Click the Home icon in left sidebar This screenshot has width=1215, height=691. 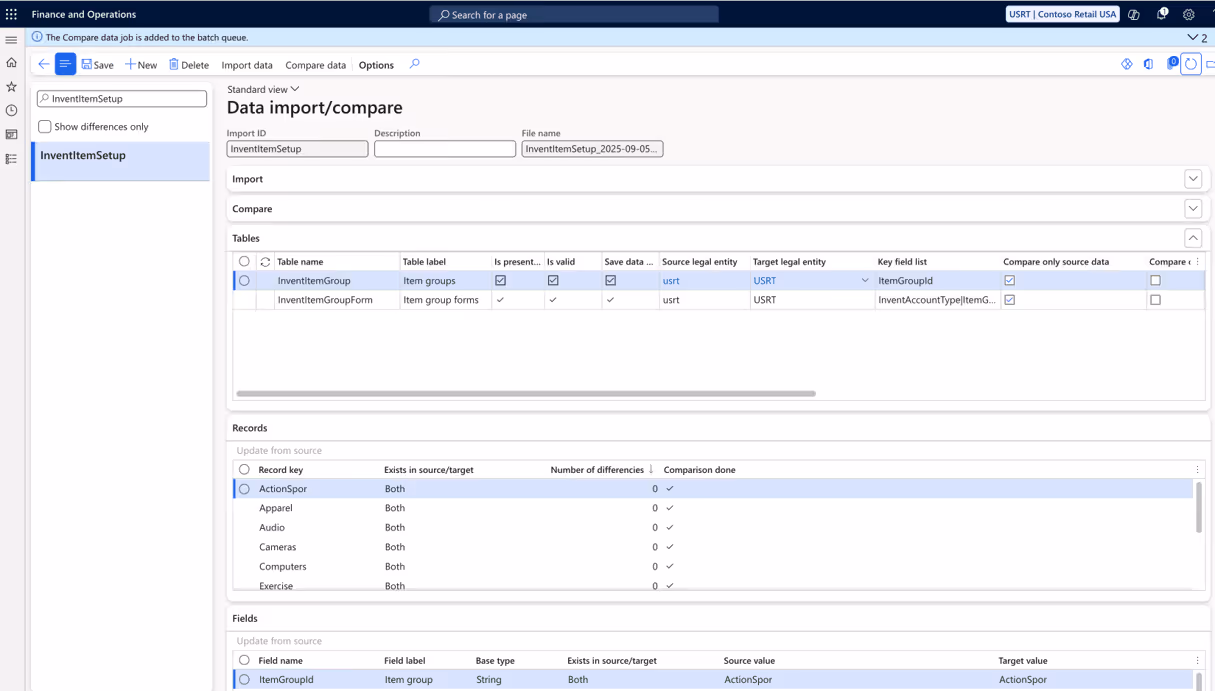coord(12,62)
